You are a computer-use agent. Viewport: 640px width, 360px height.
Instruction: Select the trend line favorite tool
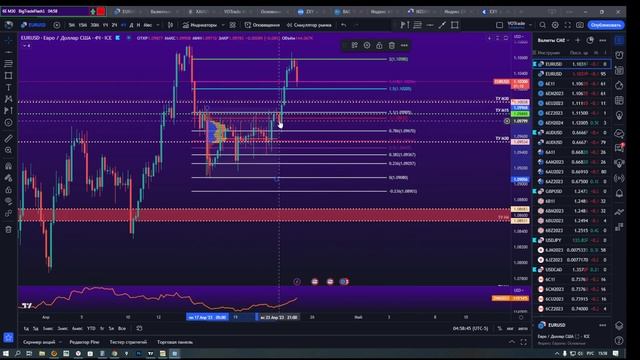pyautogui.click(x=442, y=25)
